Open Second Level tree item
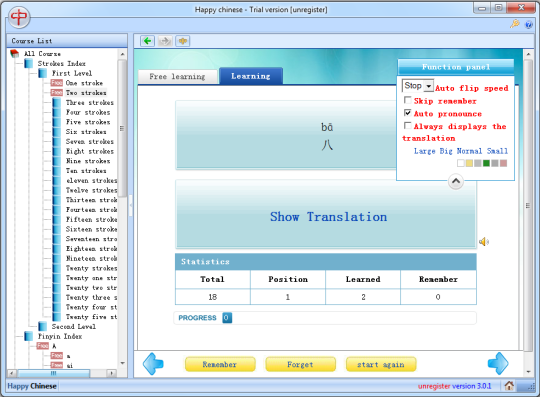This screenshot has height=397, width=540. [x=74, y=326]
